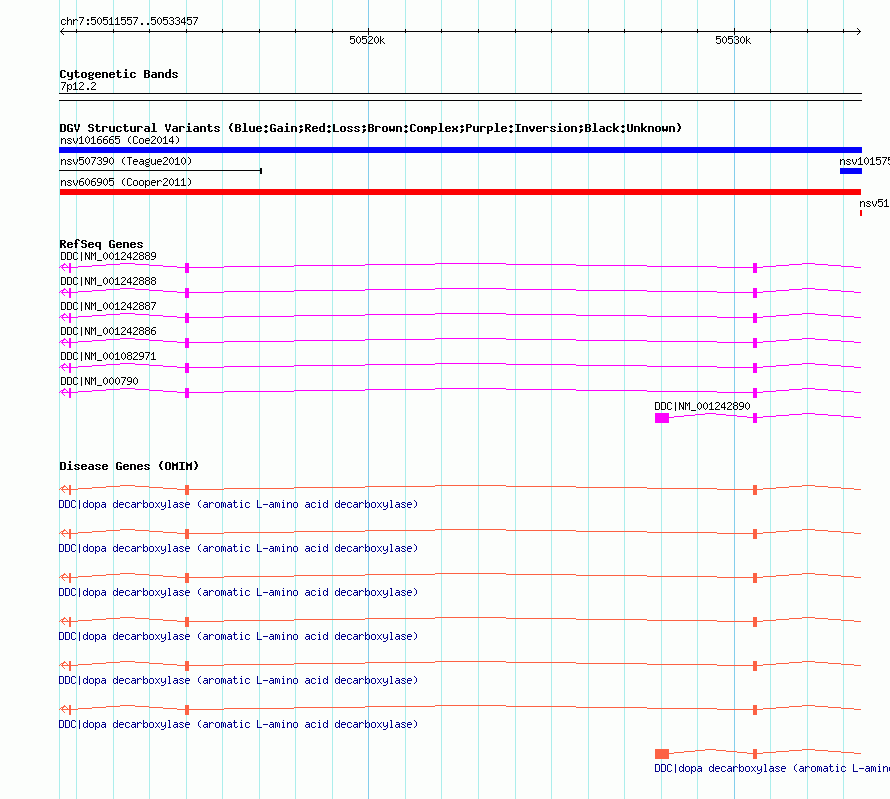The height and width of the screenshot is (799, 890).
Task: Click the small blue nsv10157 variant segment
Action: pos(851,171)
